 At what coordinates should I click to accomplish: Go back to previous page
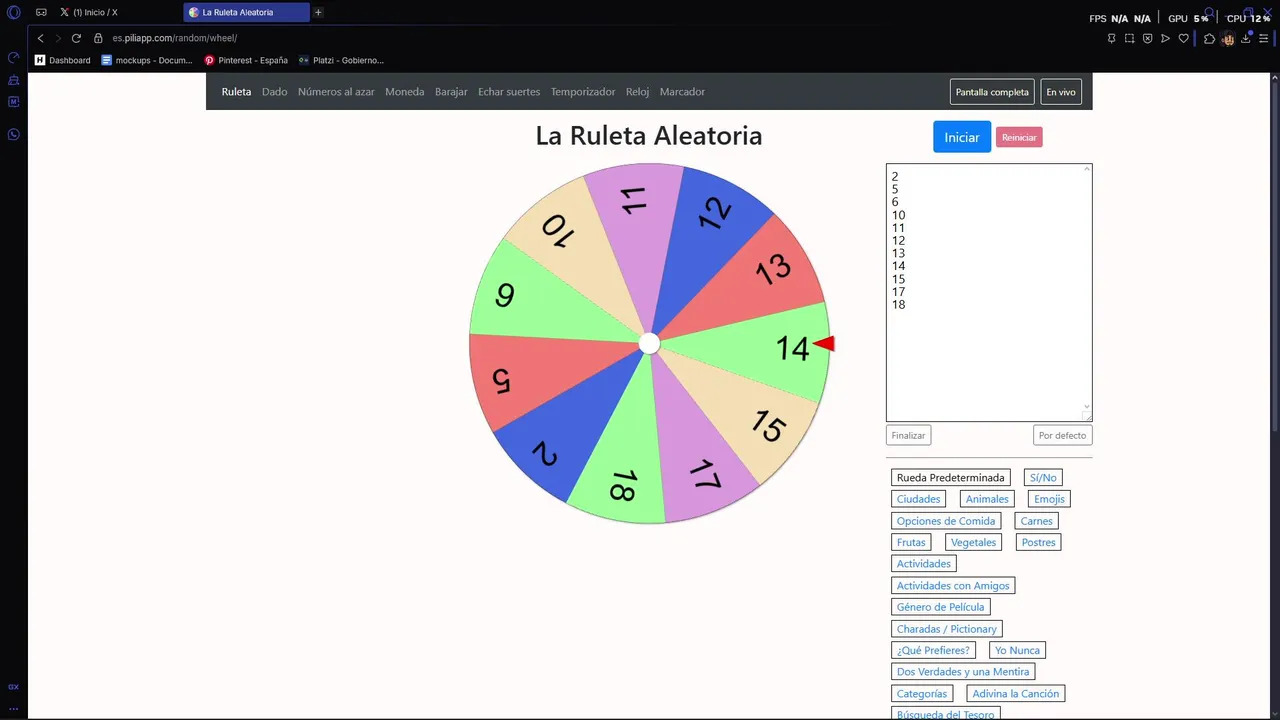click(x=40, y=38)
